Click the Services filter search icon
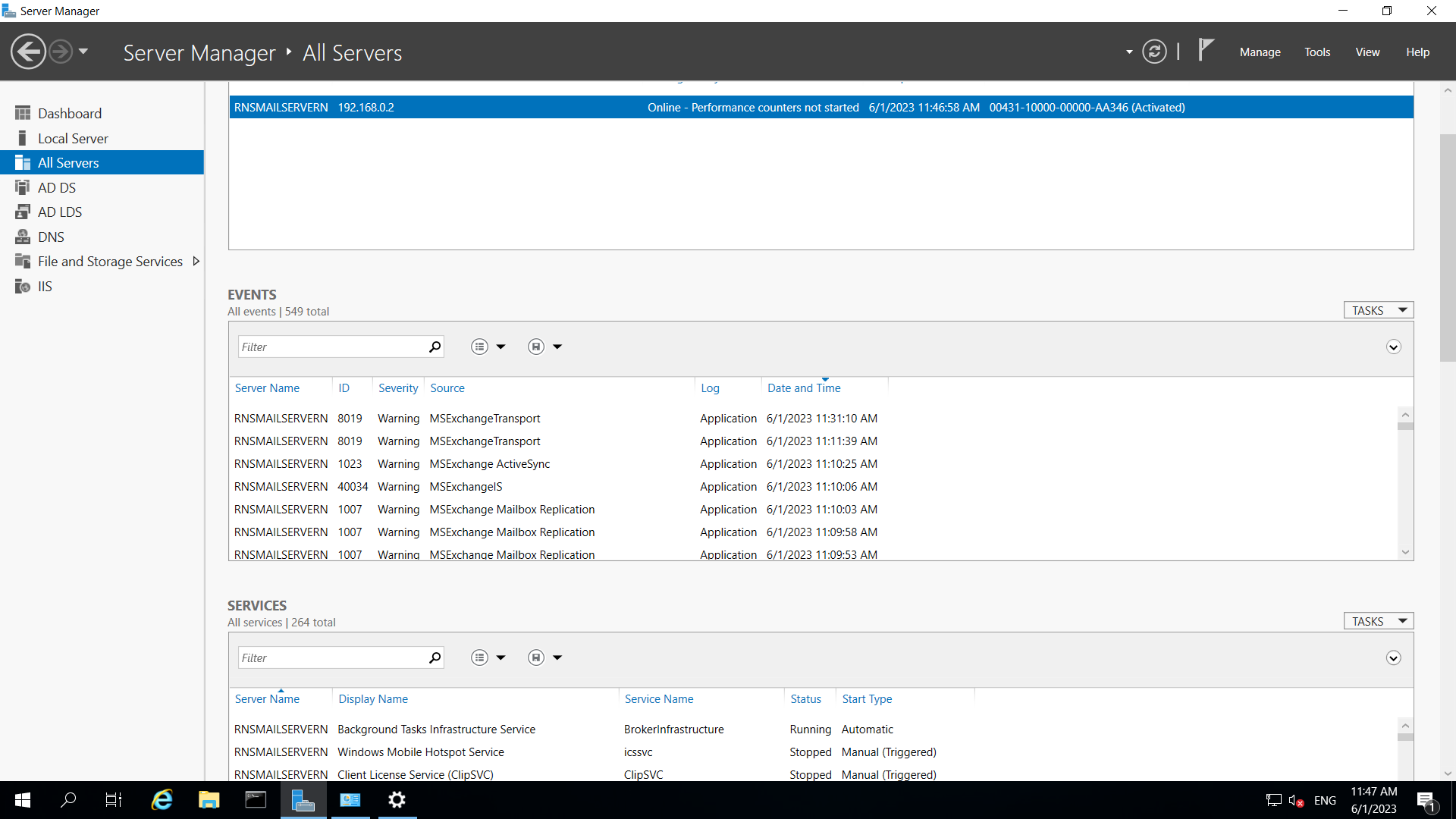Viewport: 1456px width, 819px height. pos(435,657)
